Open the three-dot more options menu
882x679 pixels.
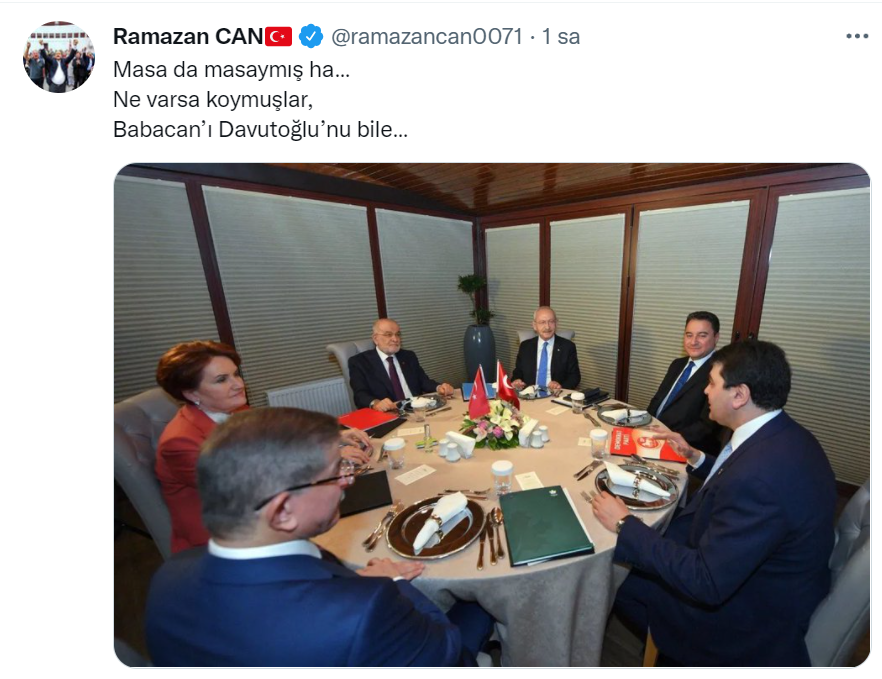[x=857, y=37]
